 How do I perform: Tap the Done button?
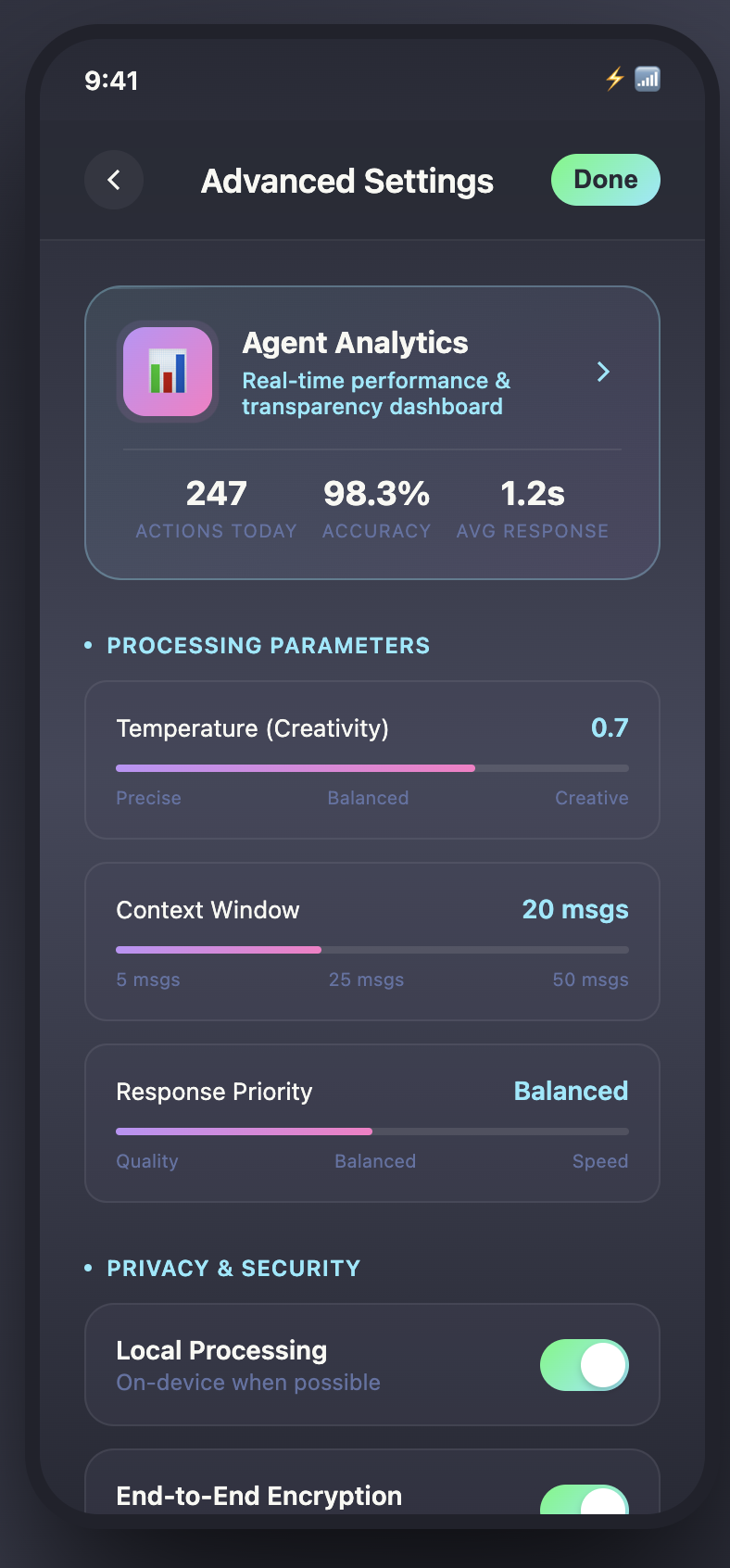pos(605,179)
